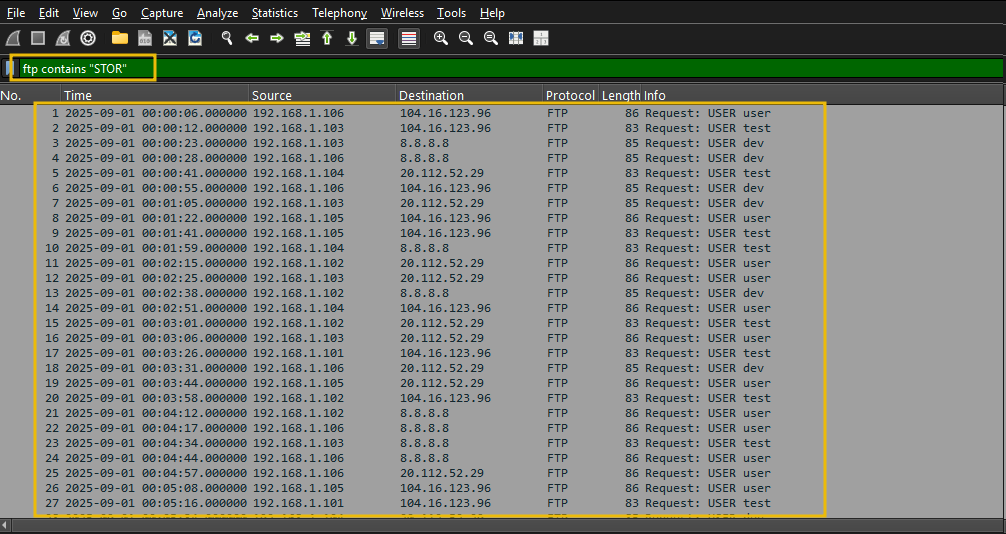Open capture options gear icon
Viewport: 1006px width, 534px height.
(88, 39)
